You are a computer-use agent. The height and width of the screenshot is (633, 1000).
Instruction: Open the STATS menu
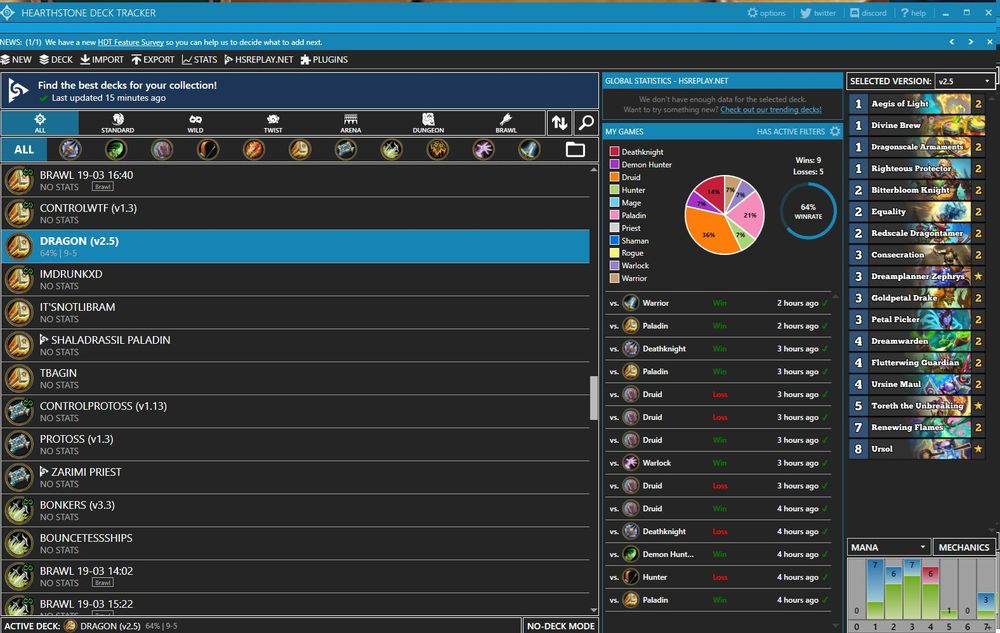tap(200, 59)
